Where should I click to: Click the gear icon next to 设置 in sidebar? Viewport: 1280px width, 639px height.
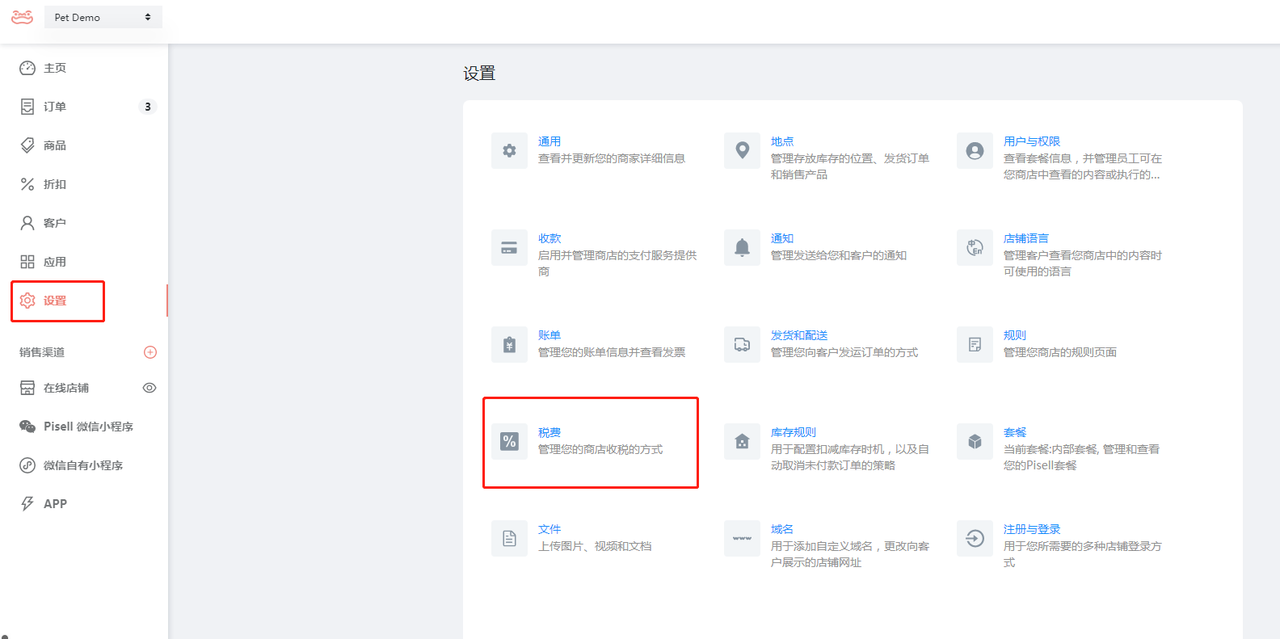[27, 300]
